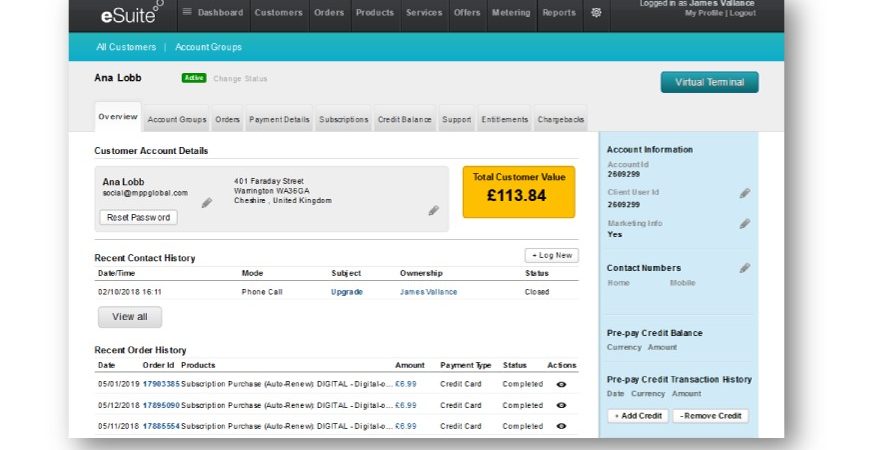This screenshot has height=450, width=874.
Task: Click the pencil icon beside Ana Lobb's email
Action: pyautogui.click(x=207, y=203)
